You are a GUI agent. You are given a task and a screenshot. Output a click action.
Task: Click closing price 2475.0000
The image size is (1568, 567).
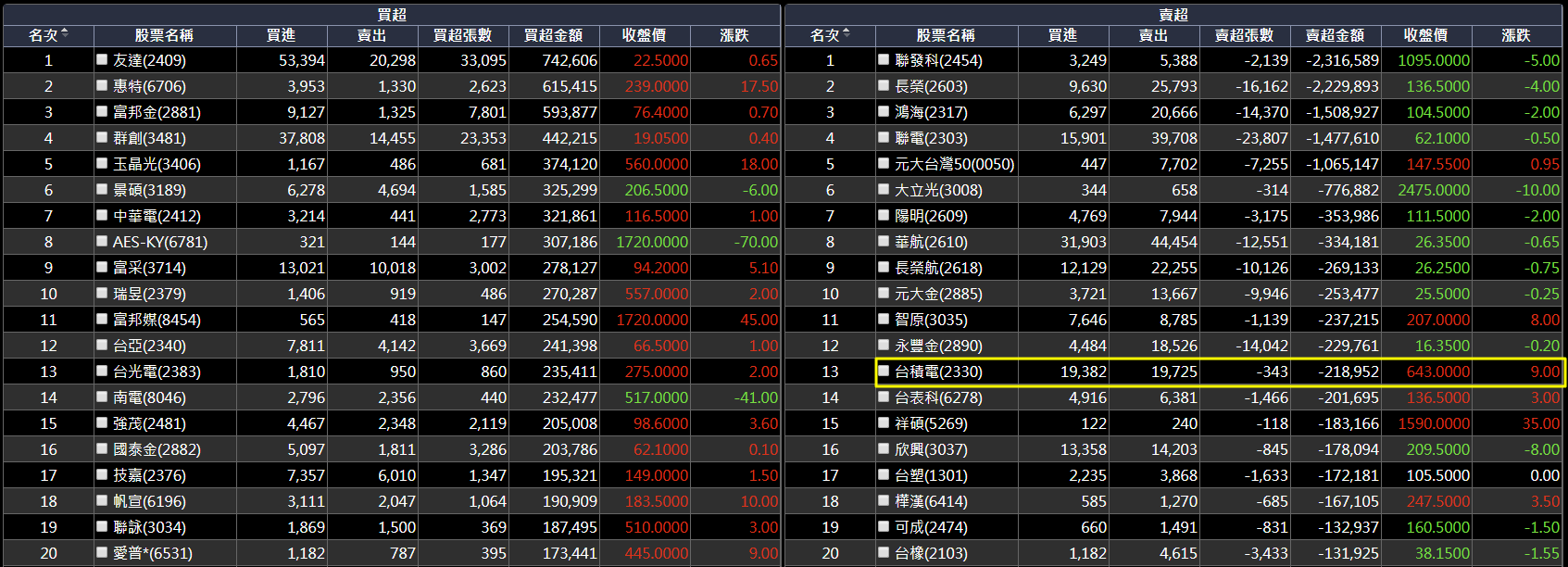(1434, 190)
